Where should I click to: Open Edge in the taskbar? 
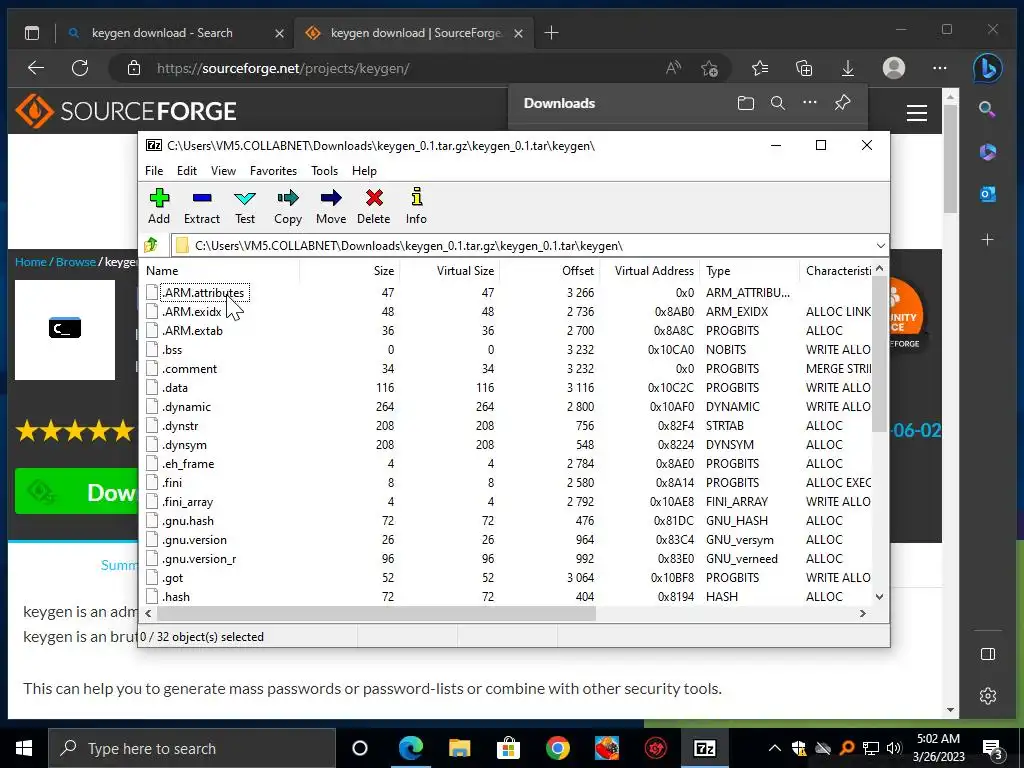[x=410, y=748]
